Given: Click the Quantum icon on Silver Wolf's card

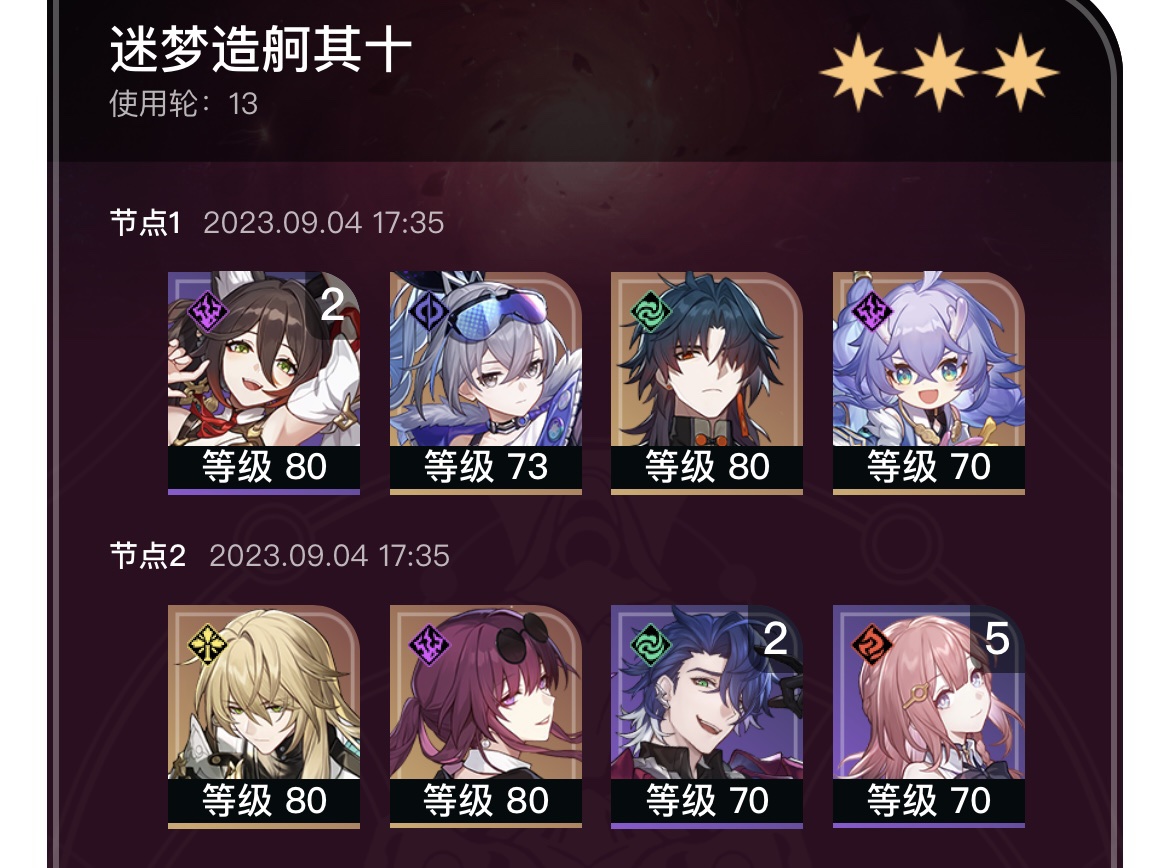Looking at the screenshot, I should [428, 310].
